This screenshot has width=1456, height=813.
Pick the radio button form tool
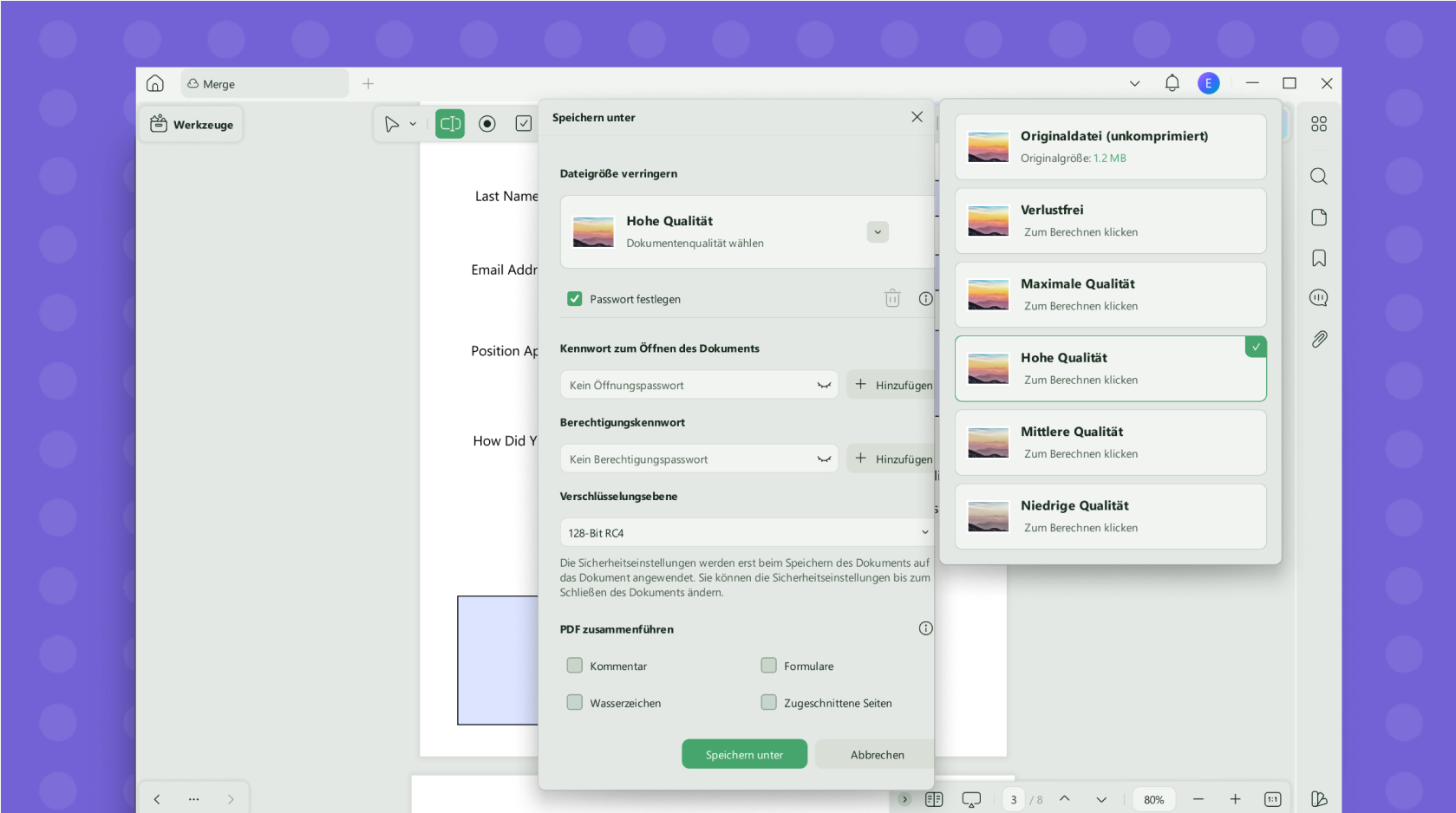pyautogui.click(x=487, y=124)
